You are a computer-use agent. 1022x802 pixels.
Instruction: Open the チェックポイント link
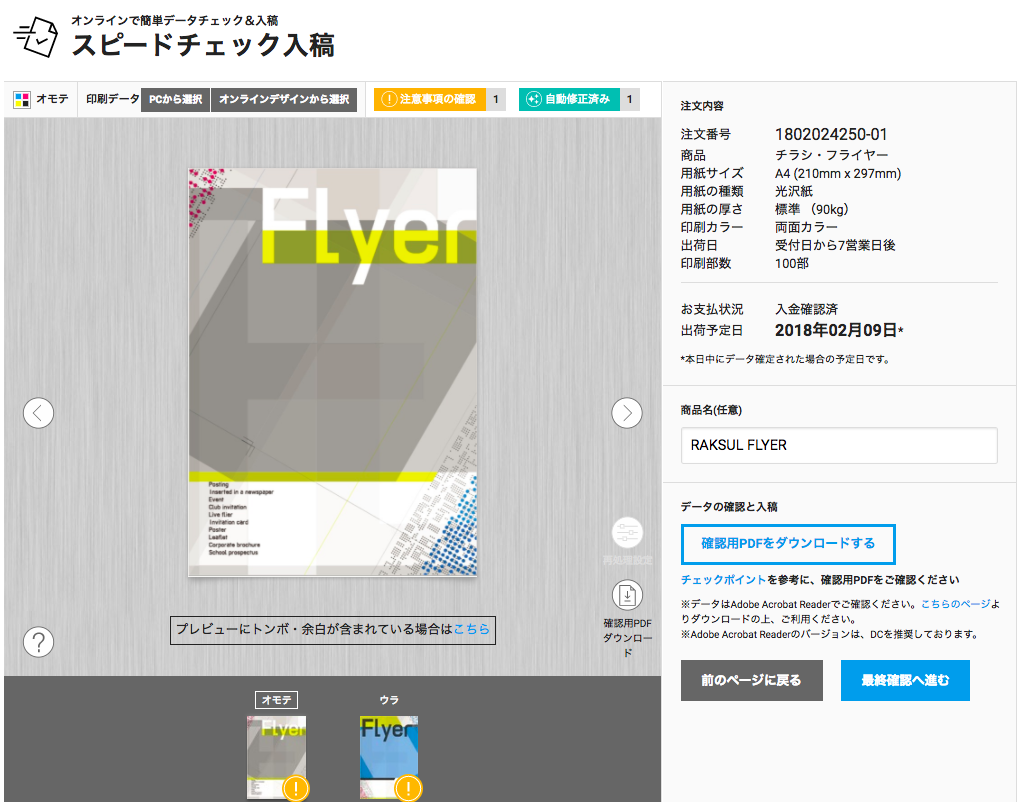coord(723,579)
